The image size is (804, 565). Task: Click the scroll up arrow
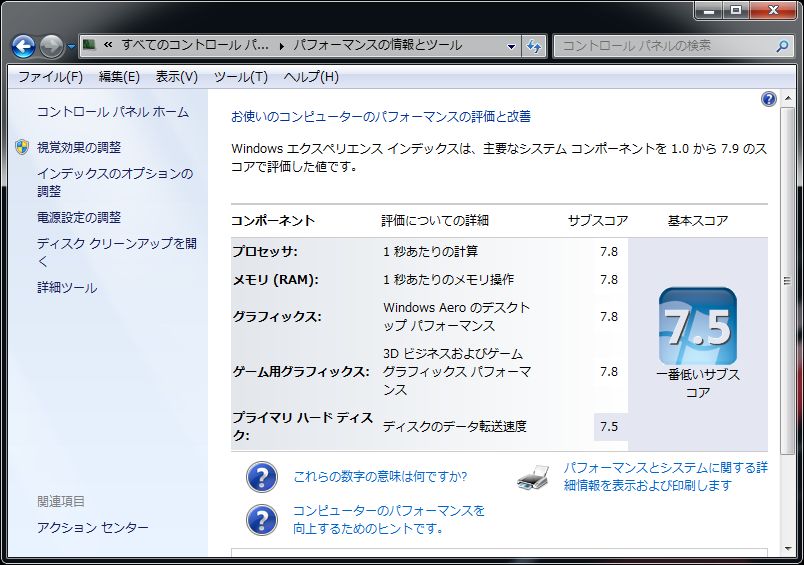point(788,99)
